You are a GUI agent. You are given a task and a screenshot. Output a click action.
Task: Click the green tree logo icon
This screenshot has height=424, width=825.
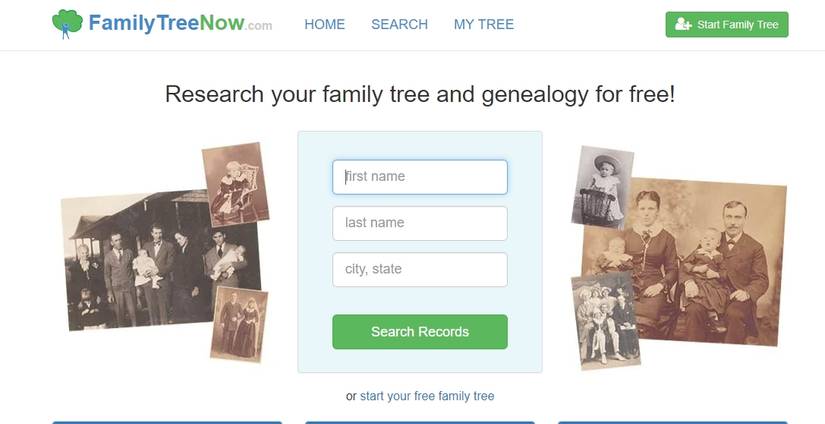67,23
